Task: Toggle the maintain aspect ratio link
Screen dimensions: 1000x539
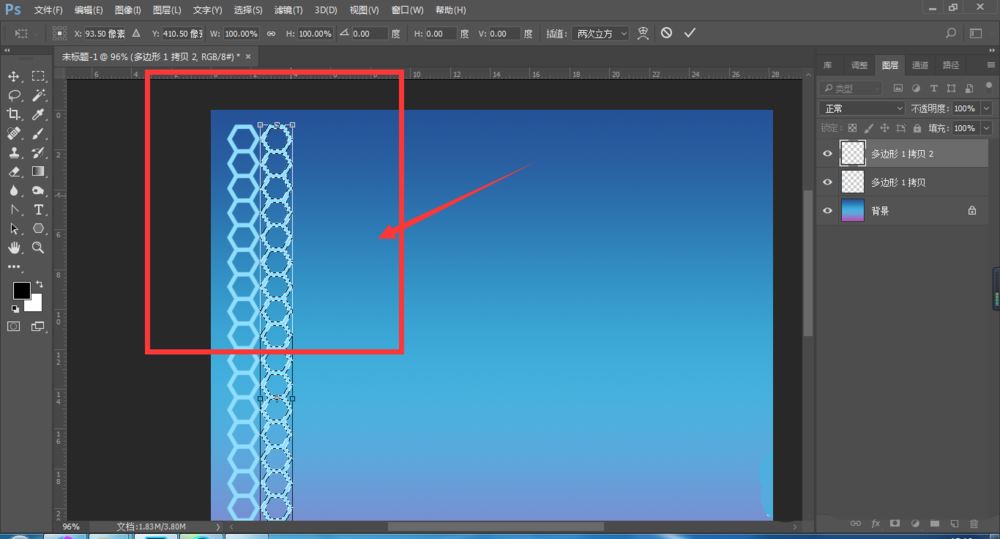Action: click(x=271, y=34)
